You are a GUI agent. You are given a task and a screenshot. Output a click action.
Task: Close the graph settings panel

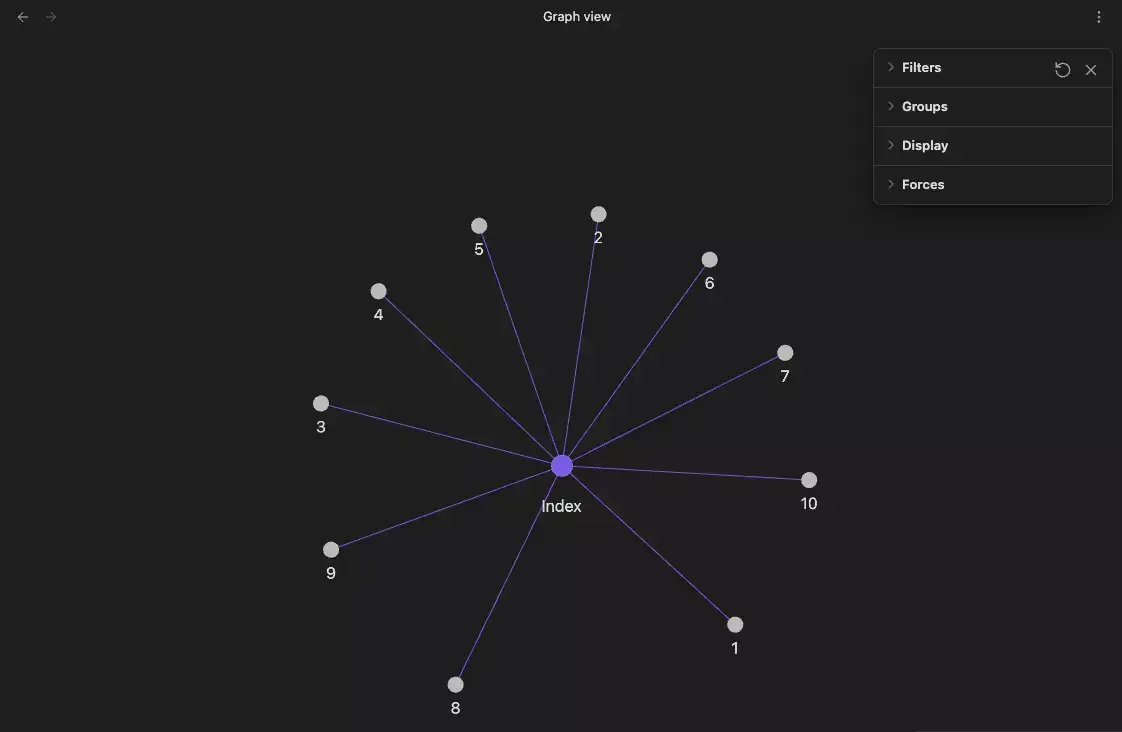point(1091,69)
